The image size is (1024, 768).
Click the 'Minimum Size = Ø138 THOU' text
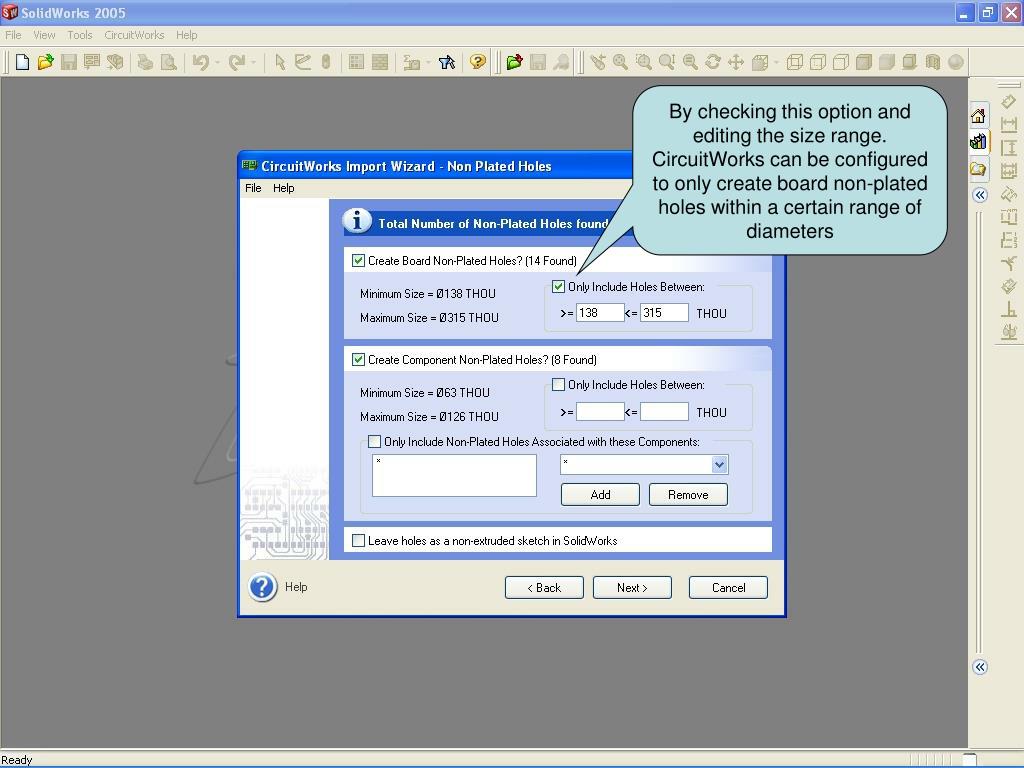point(428,294)
